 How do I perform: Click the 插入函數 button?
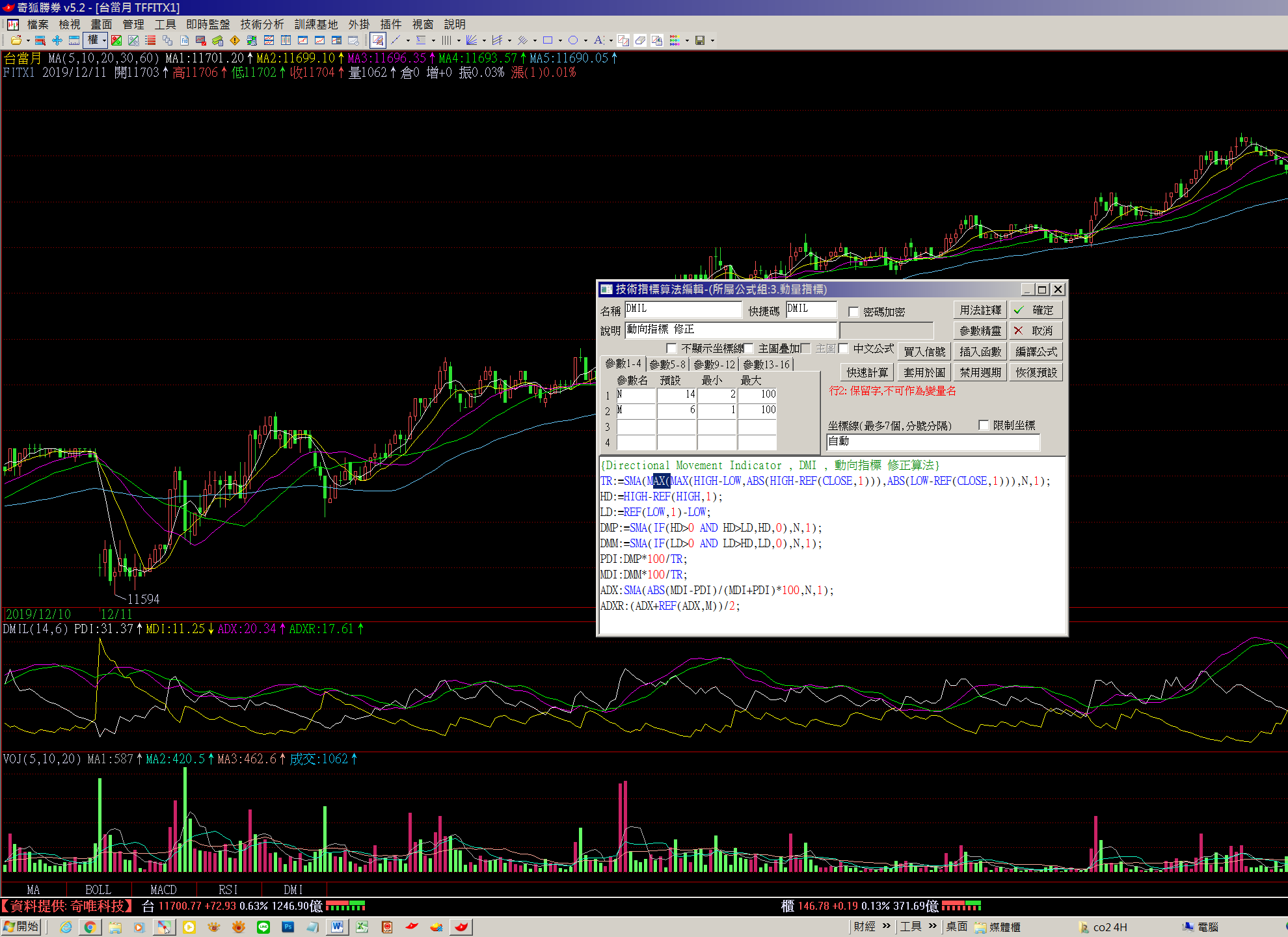[x=980, y=351]
